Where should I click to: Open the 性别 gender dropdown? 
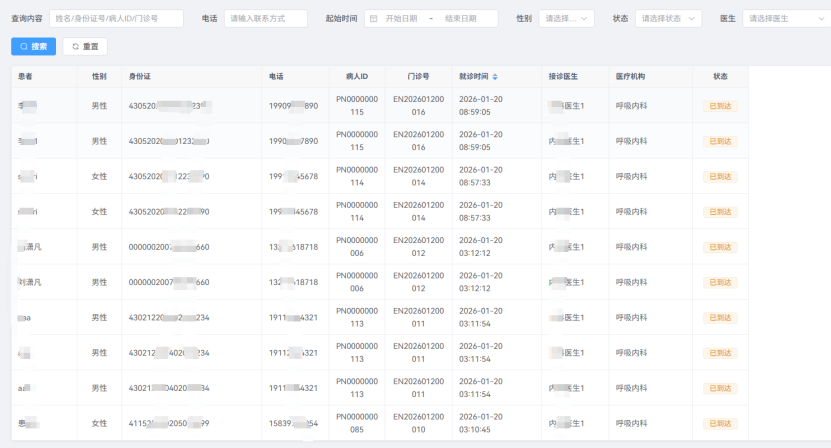click(x=566, y=19)
